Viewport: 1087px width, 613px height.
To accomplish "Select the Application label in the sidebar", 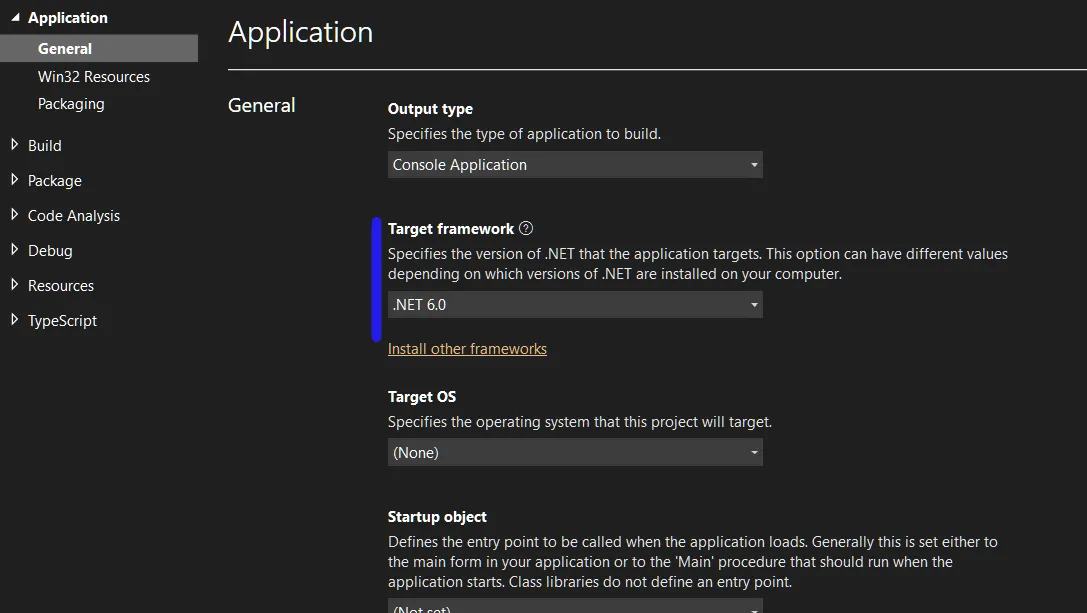I will (68, 18).
